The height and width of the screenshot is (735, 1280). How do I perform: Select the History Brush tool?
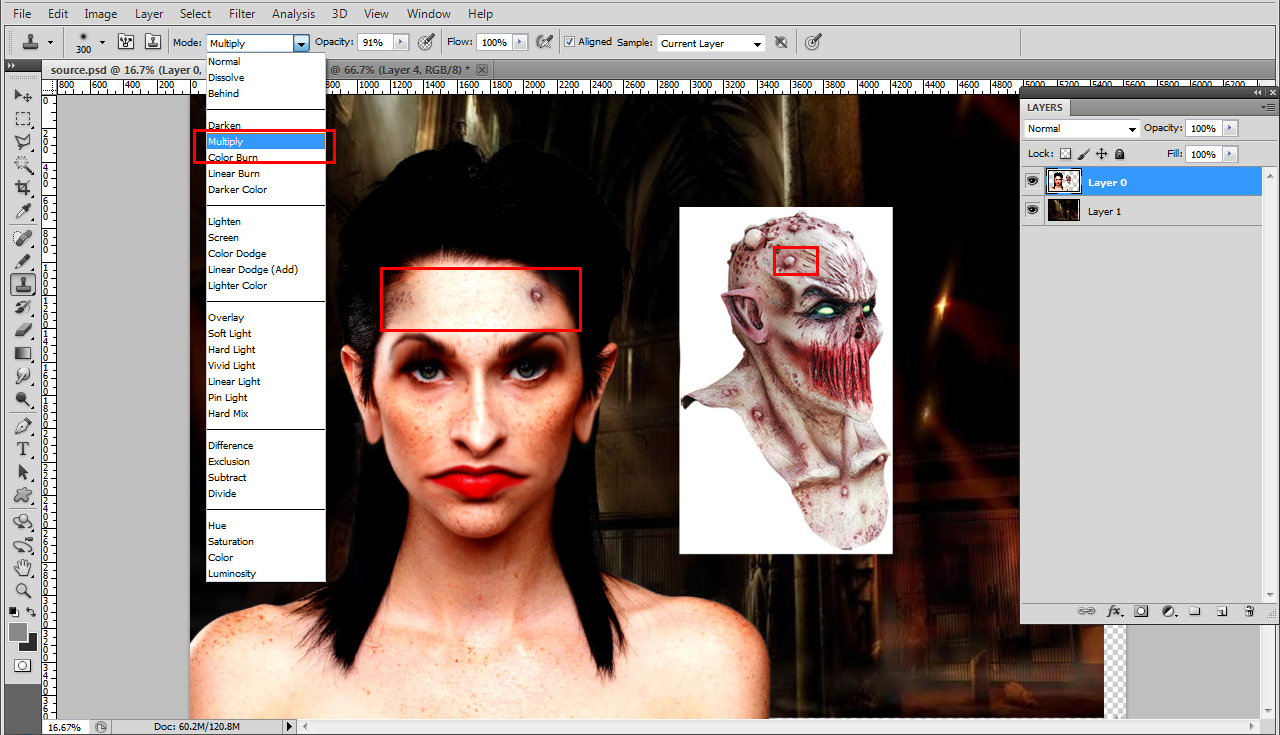[23, 307]
